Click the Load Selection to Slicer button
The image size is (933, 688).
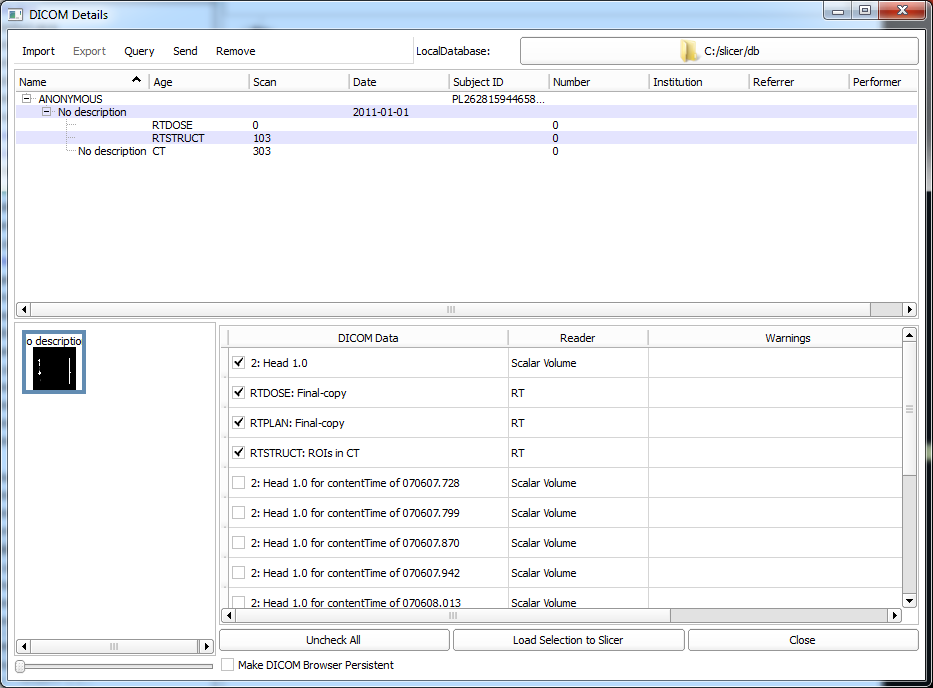[568, 640]
